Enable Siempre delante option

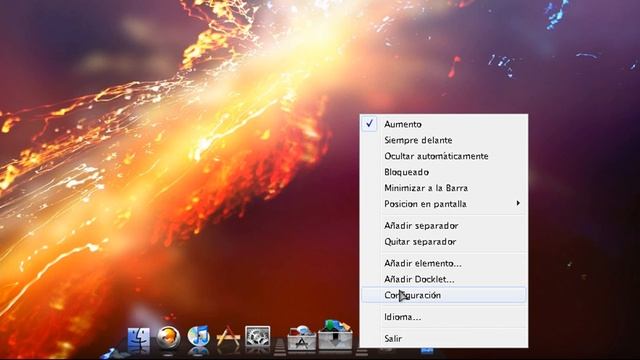444,140
